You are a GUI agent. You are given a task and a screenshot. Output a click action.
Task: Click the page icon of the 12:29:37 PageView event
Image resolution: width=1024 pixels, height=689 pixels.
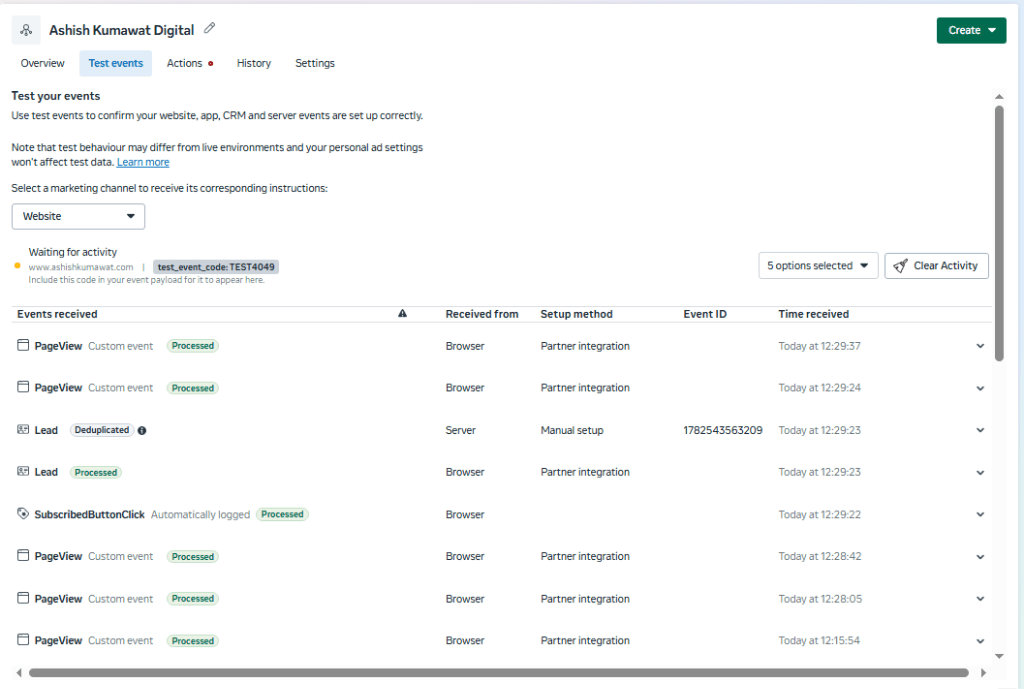[23, 345]
